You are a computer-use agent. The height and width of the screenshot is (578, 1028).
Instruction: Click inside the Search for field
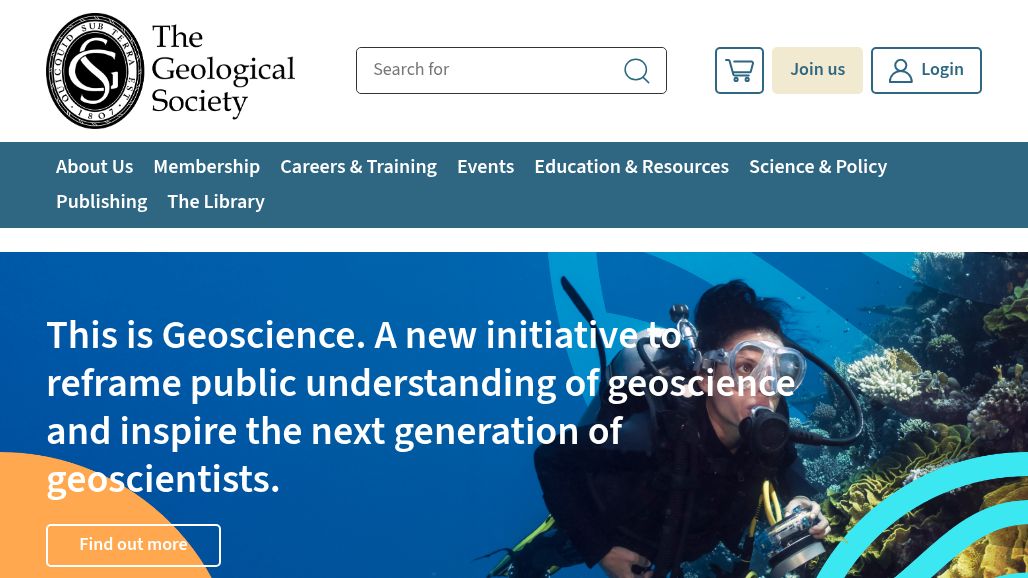point(480,70)
